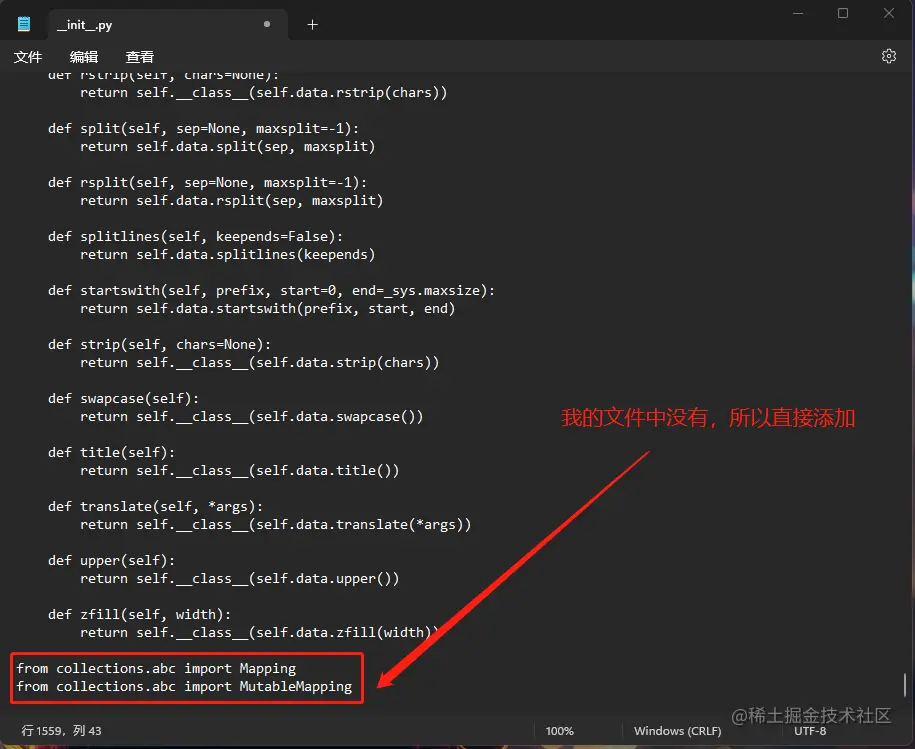The image size is (915, 749).
Task: Select the __init__.py tab
Action: click(168, 24)
